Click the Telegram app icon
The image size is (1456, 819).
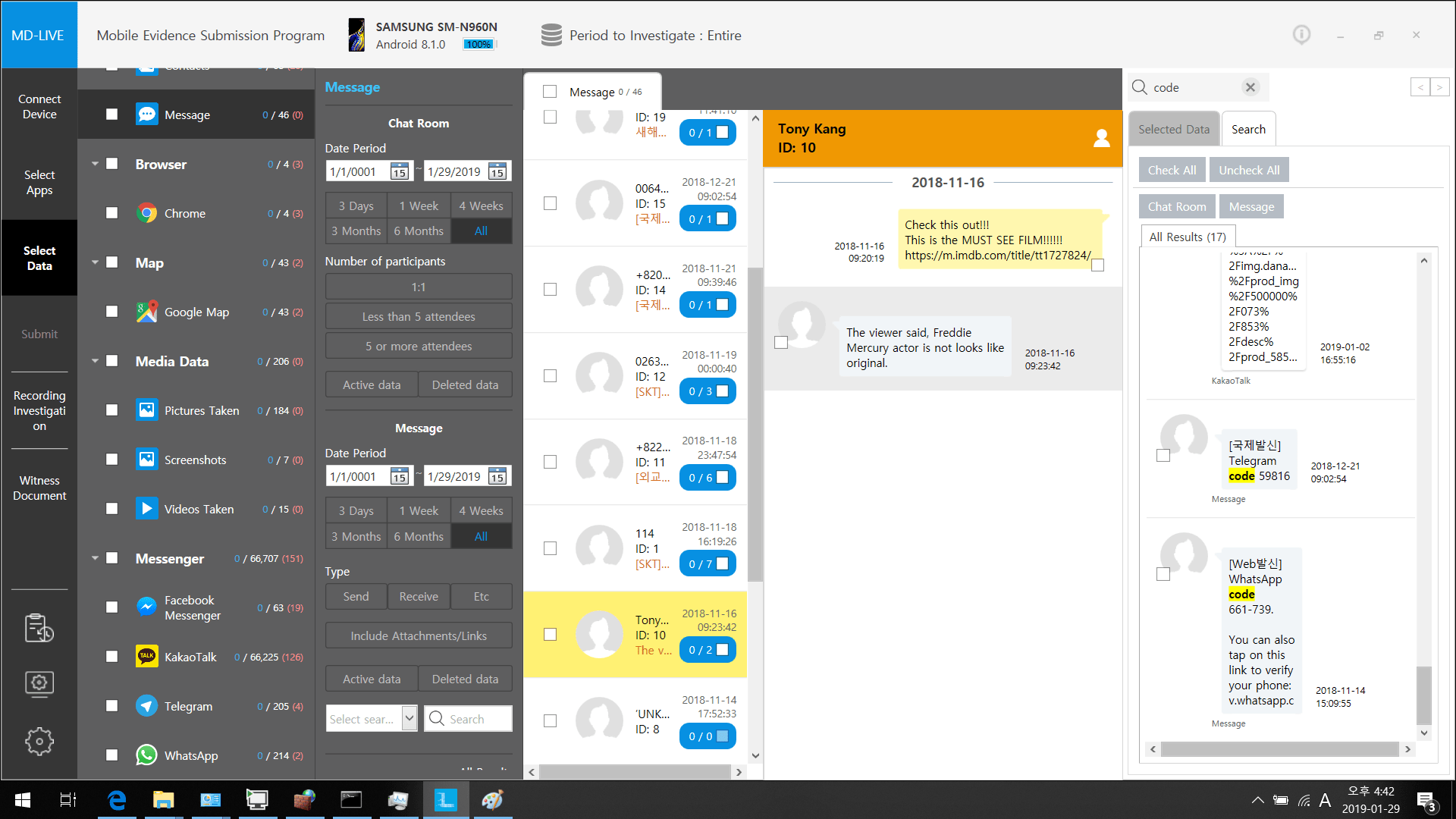[x=146, y=706]
